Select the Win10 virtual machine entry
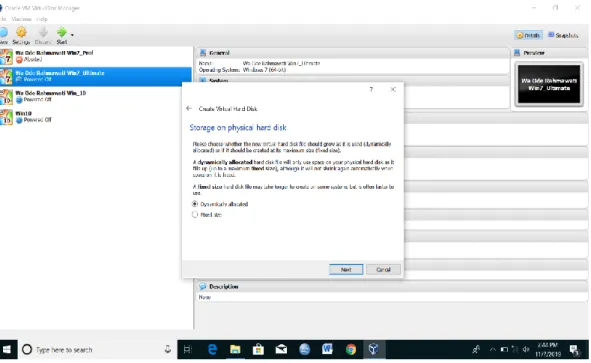 tap(96, 117)
